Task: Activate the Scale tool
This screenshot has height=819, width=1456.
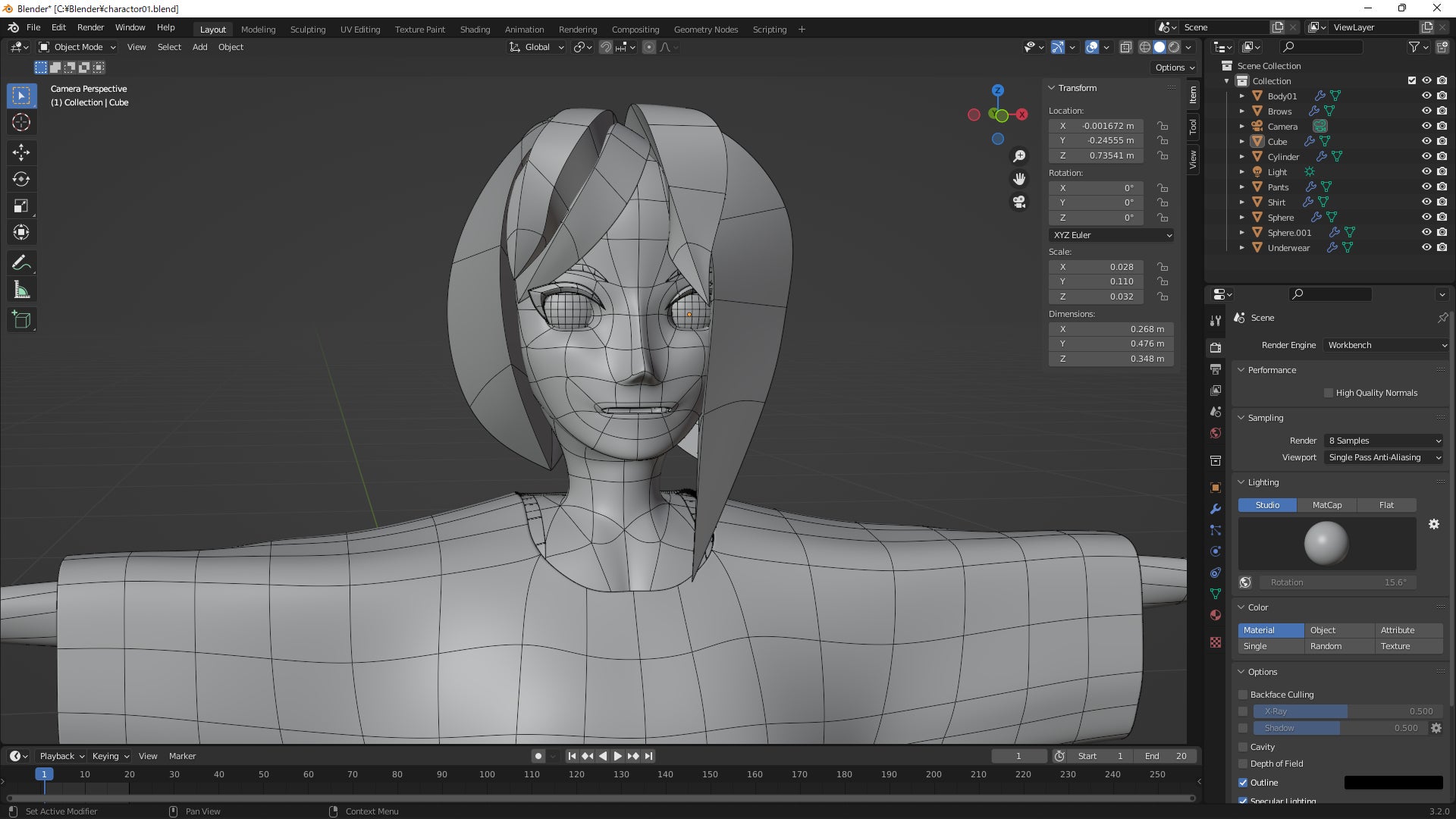Action: click(x=21, y=206)
